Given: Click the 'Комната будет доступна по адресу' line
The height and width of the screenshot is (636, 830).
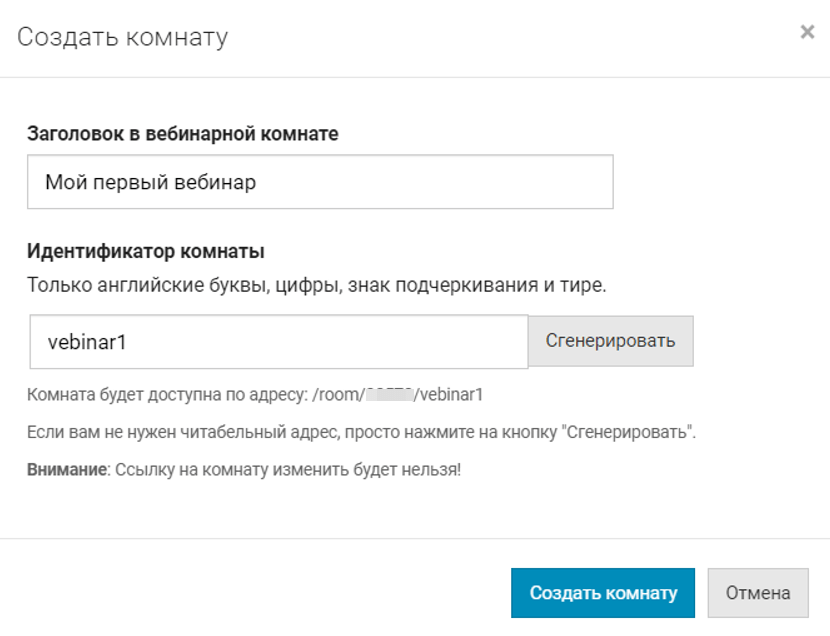Looking at the screenshot, I should [168, 395].
